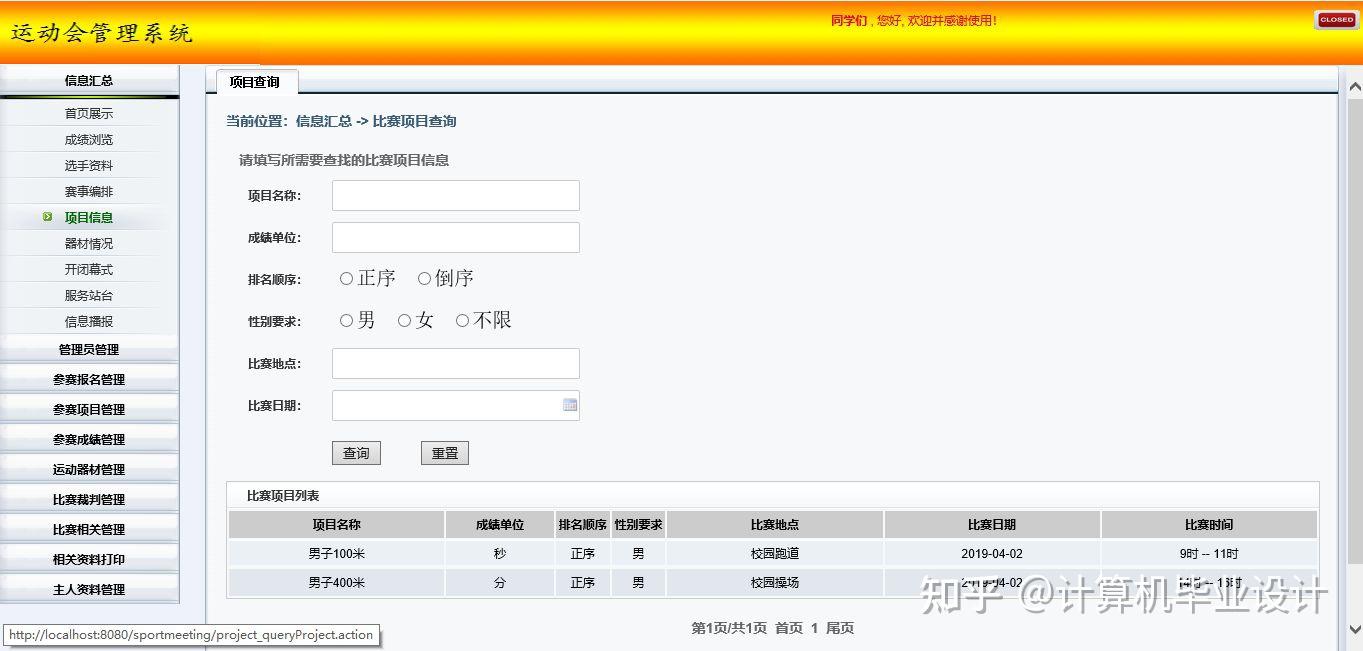Click the 查询 search button

tap(356, 452)
